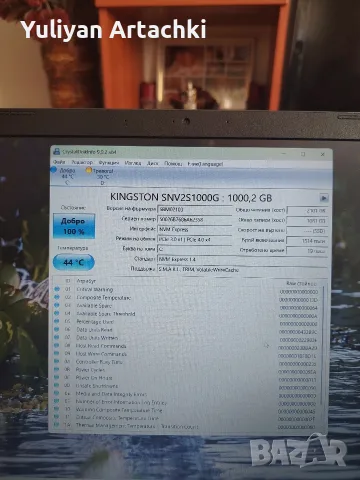Click the next disk arrow button
Screen dimensions: 360x480
324,198
